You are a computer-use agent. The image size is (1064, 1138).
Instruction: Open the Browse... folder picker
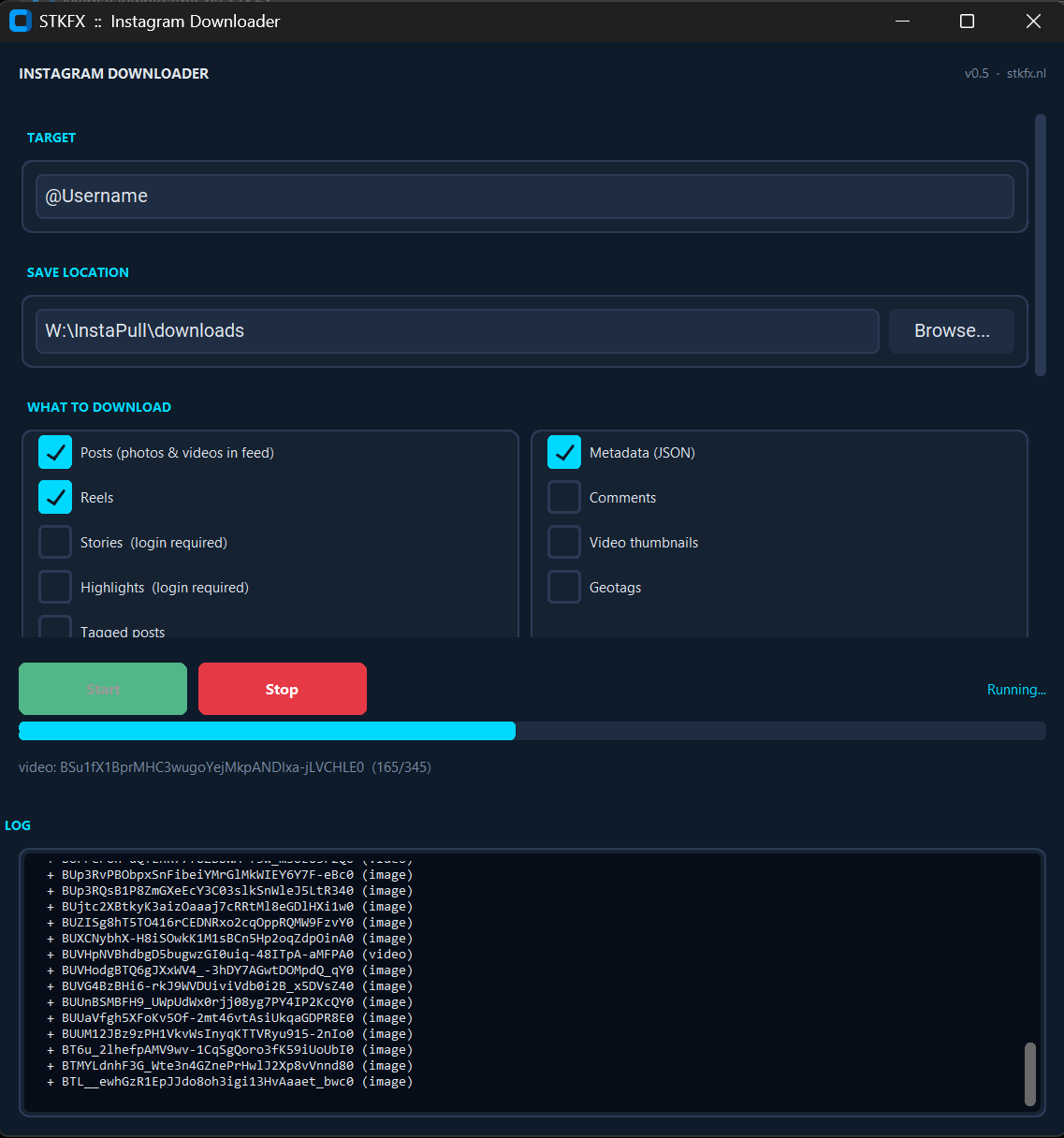pyautogui.click(x=952, y=331)
